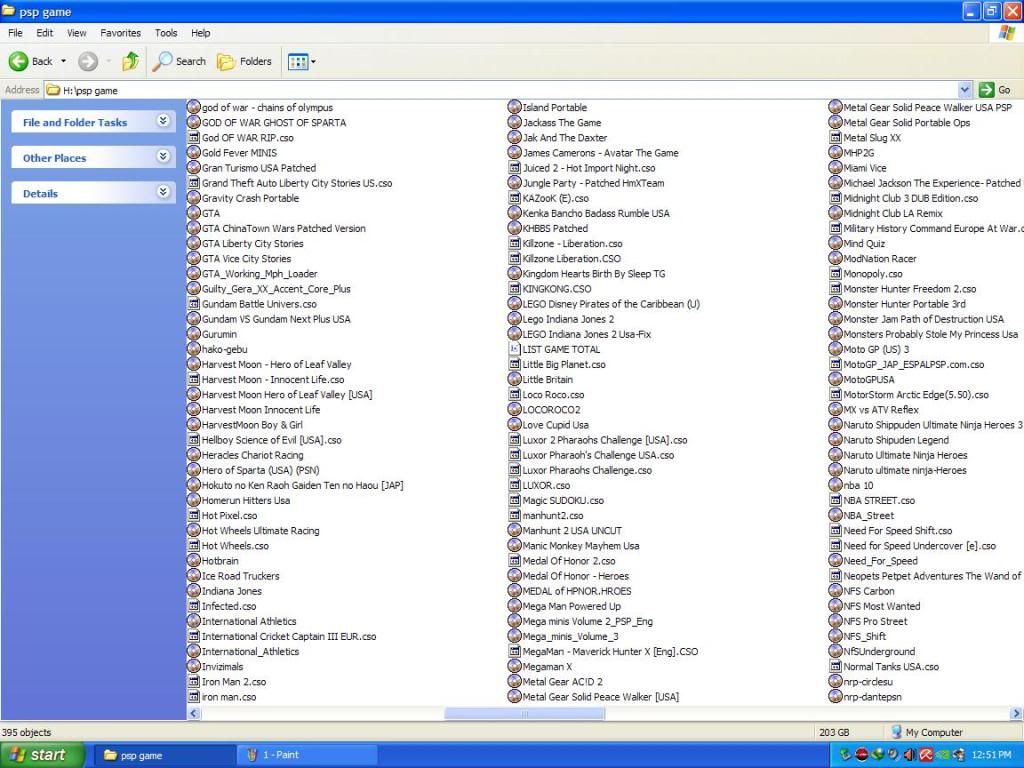Screen dimensions: 1024x768
Task: Click the address bar path field
Action: [x=502, y=90]
